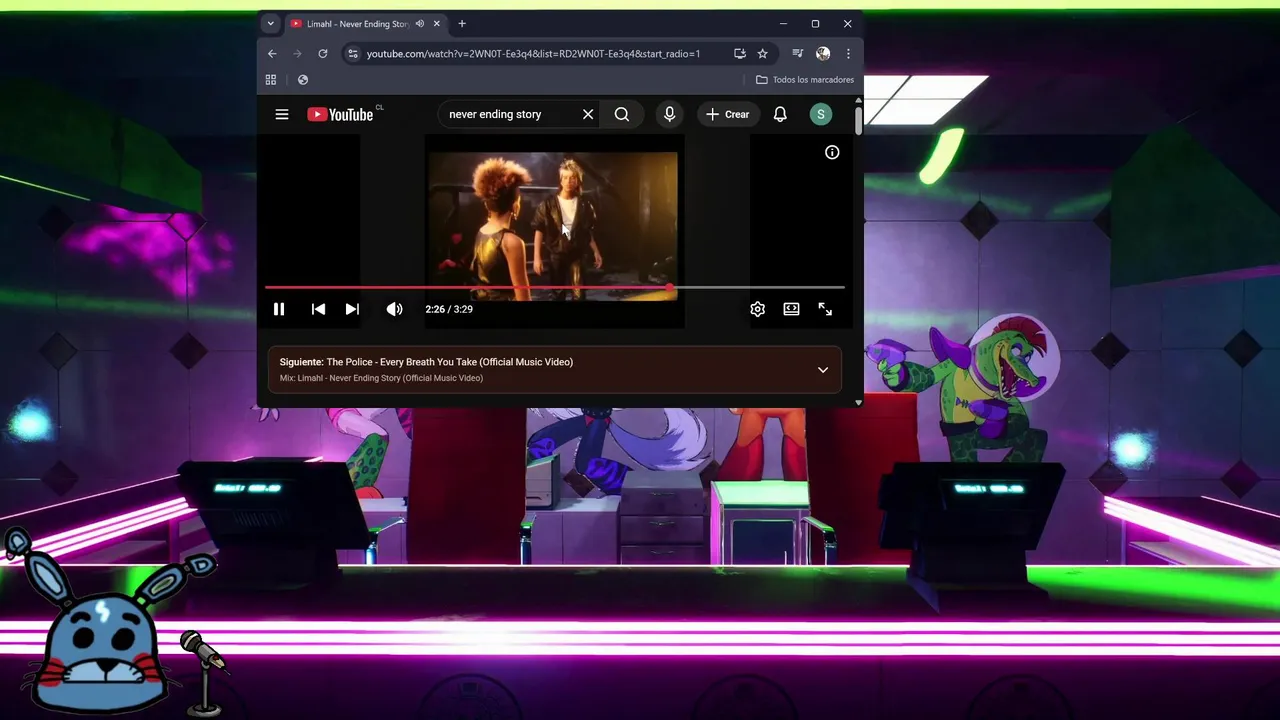
Task: Click the youtube.com address bar URL
Action: pyautogui.click(x=533, y=54)
